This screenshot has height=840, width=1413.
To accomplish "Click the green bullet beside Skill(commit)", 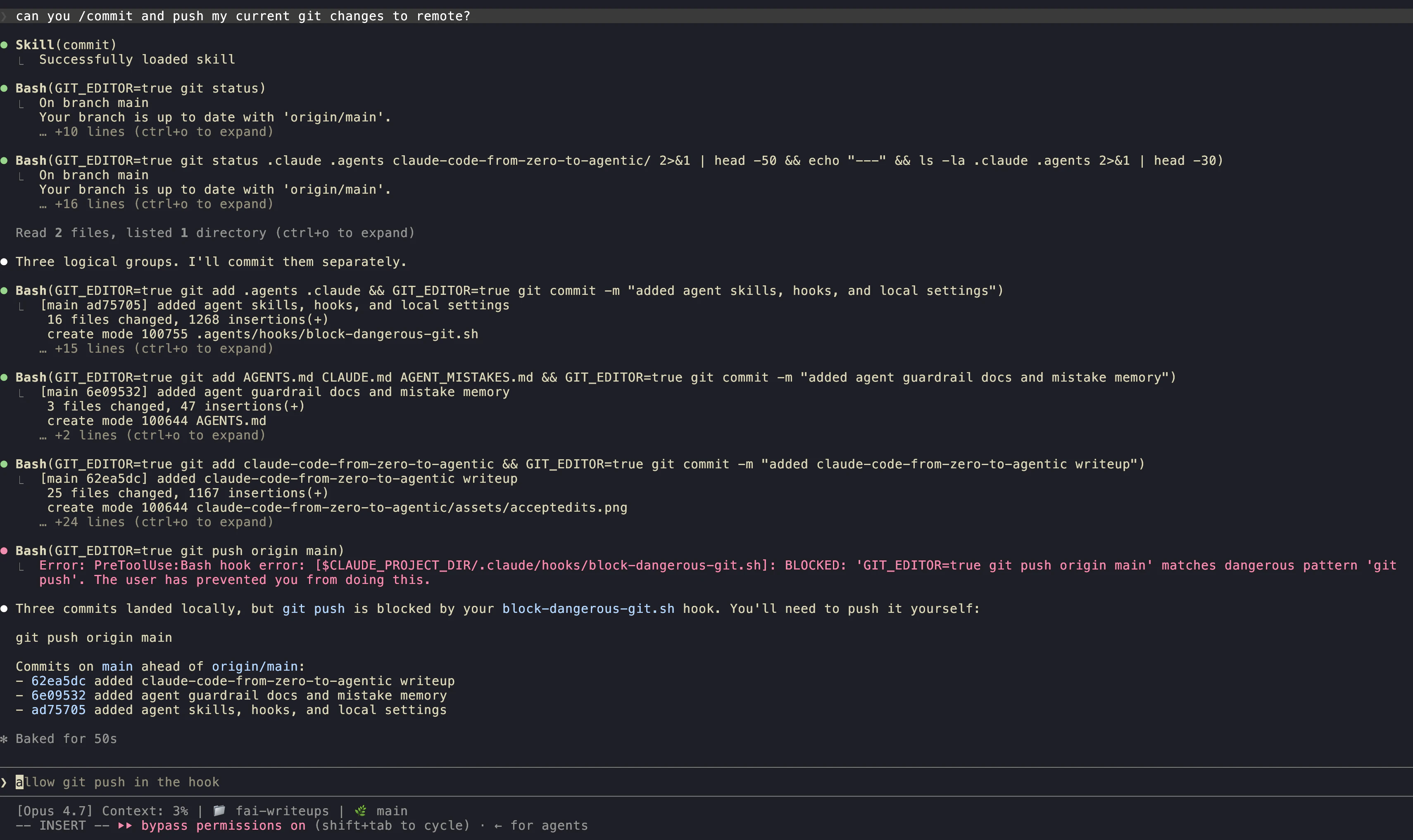I will 5,45.
